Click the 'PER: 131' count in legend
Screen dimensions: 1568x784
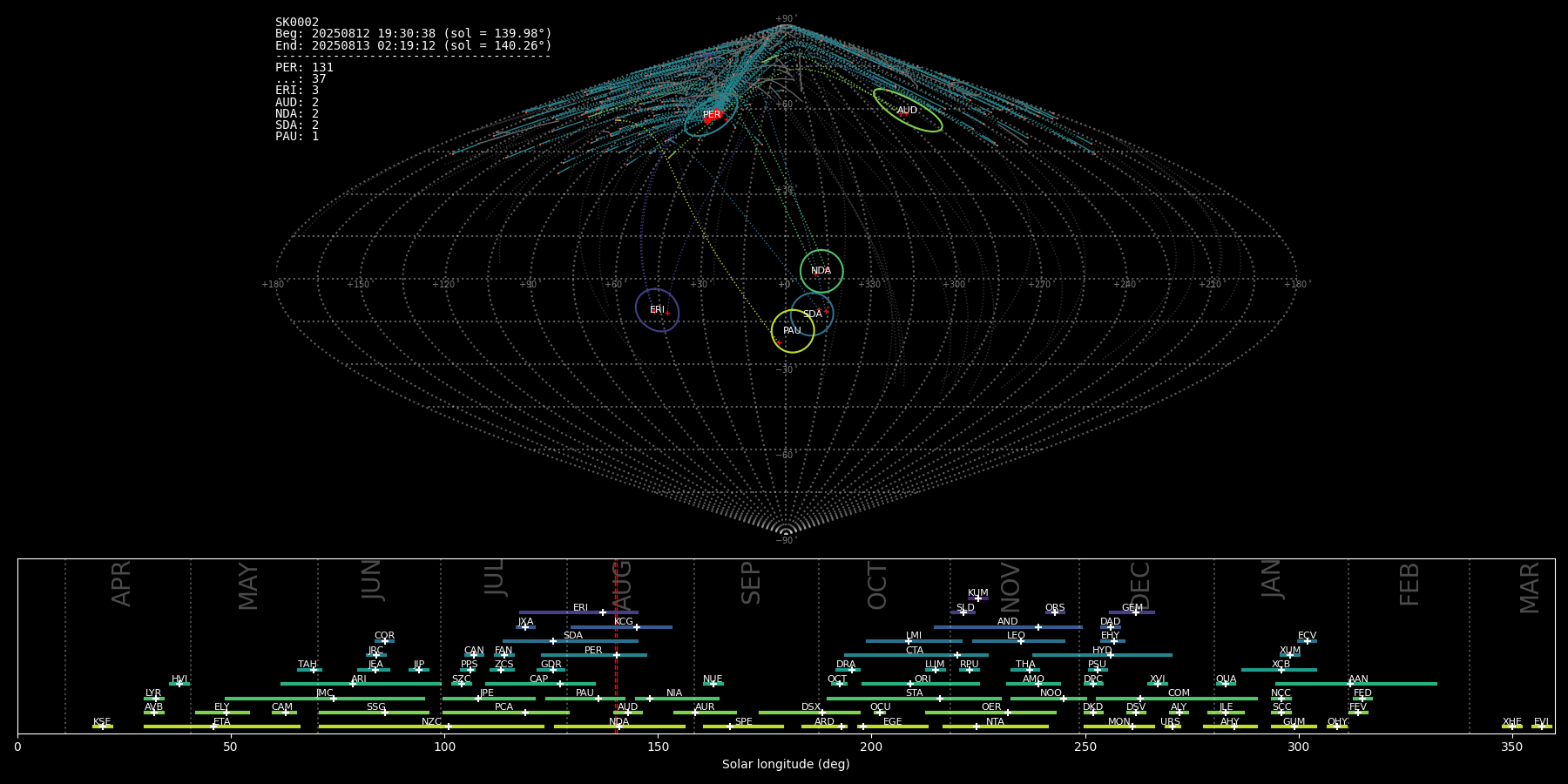point(304,68)
